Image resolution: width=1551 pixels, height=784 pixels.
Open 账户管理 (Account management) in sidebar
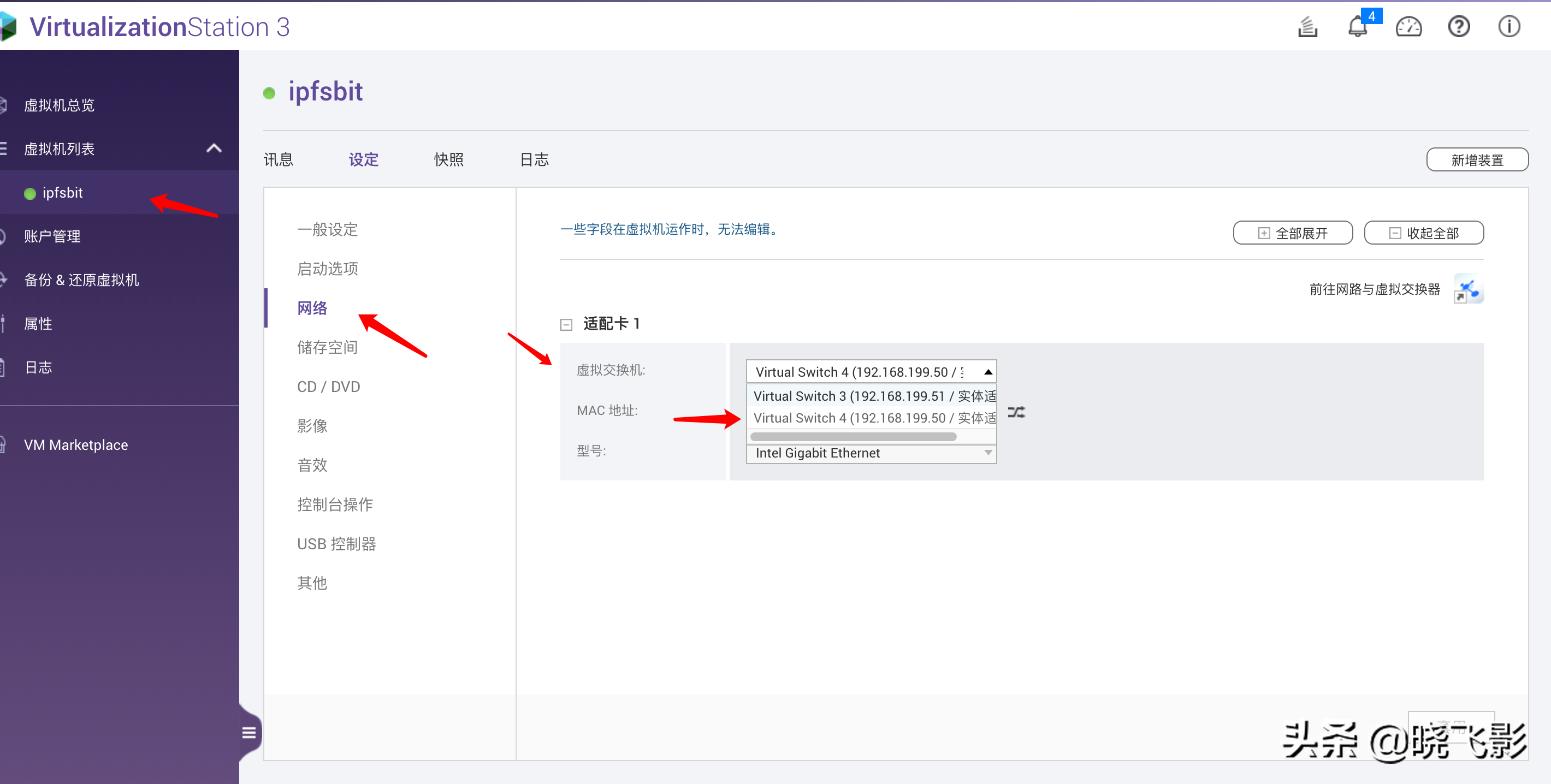click(52, 236)
